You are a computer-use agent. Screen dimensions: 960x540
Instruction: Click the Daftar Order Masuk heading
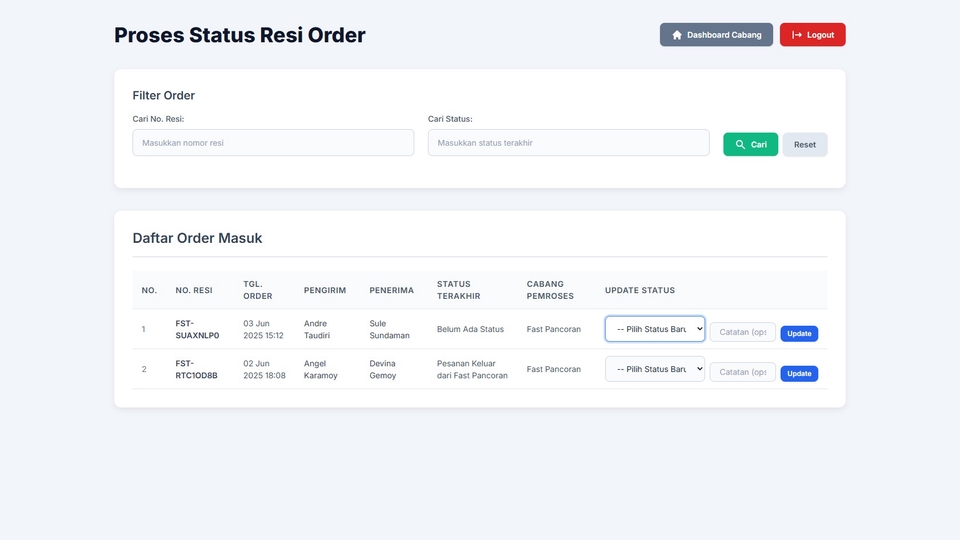pyautogui.click(x=197, y=238)
